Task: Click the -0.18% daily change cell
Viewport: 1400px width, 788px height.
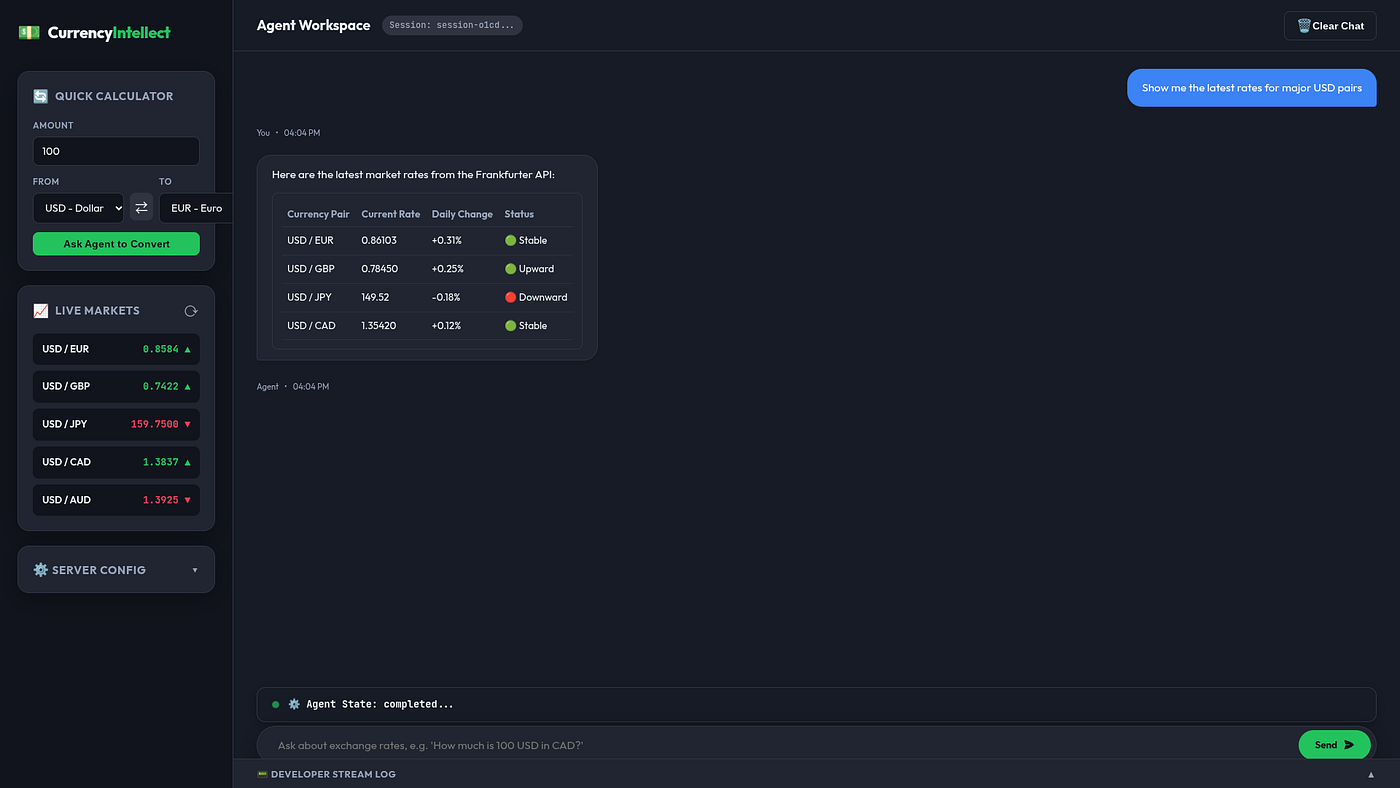Action: click(x=446, y=297)
